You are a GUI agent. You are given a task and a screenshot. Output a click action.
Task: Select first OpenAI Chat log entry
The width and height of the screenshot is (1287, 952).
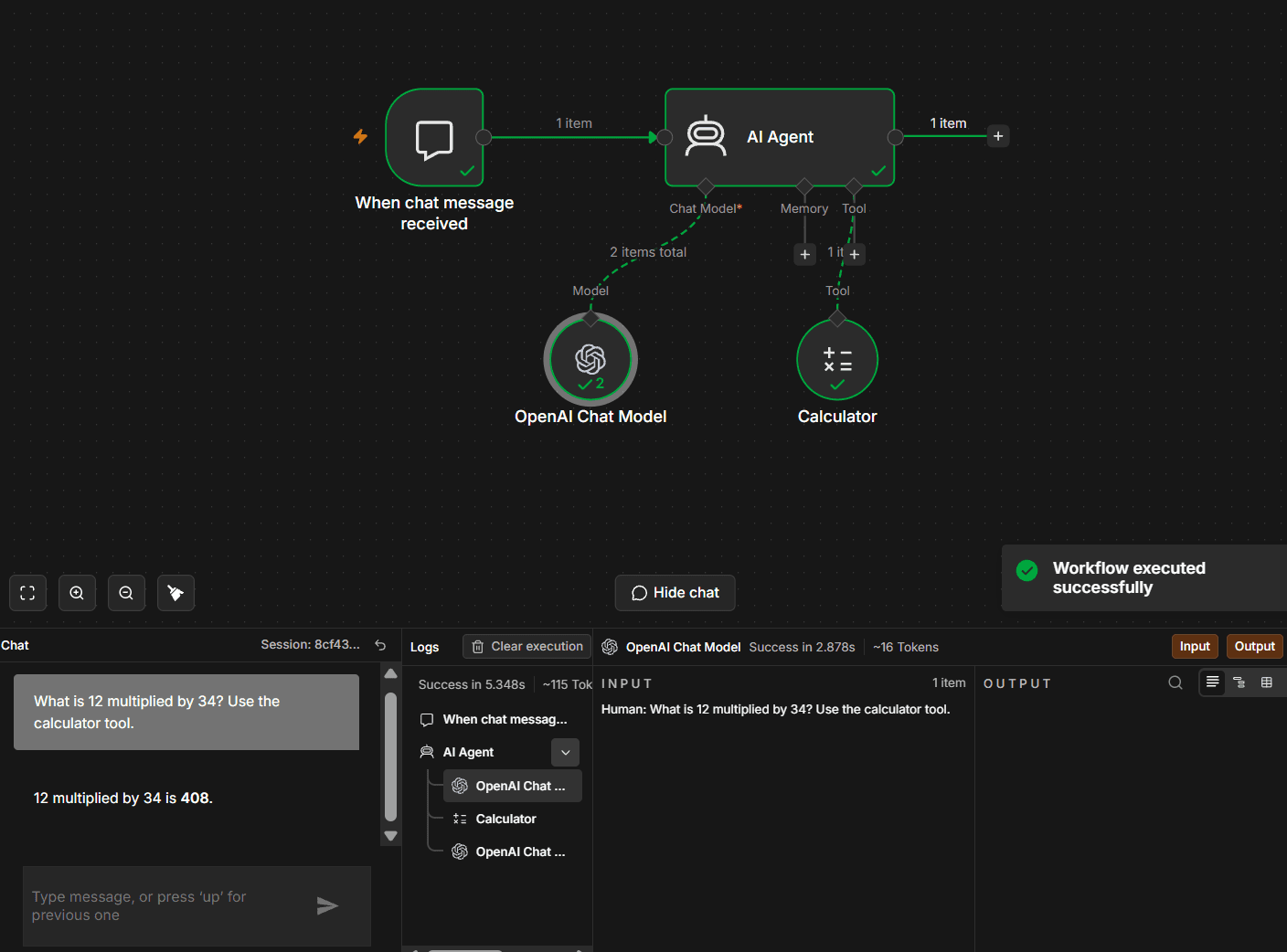513,786
